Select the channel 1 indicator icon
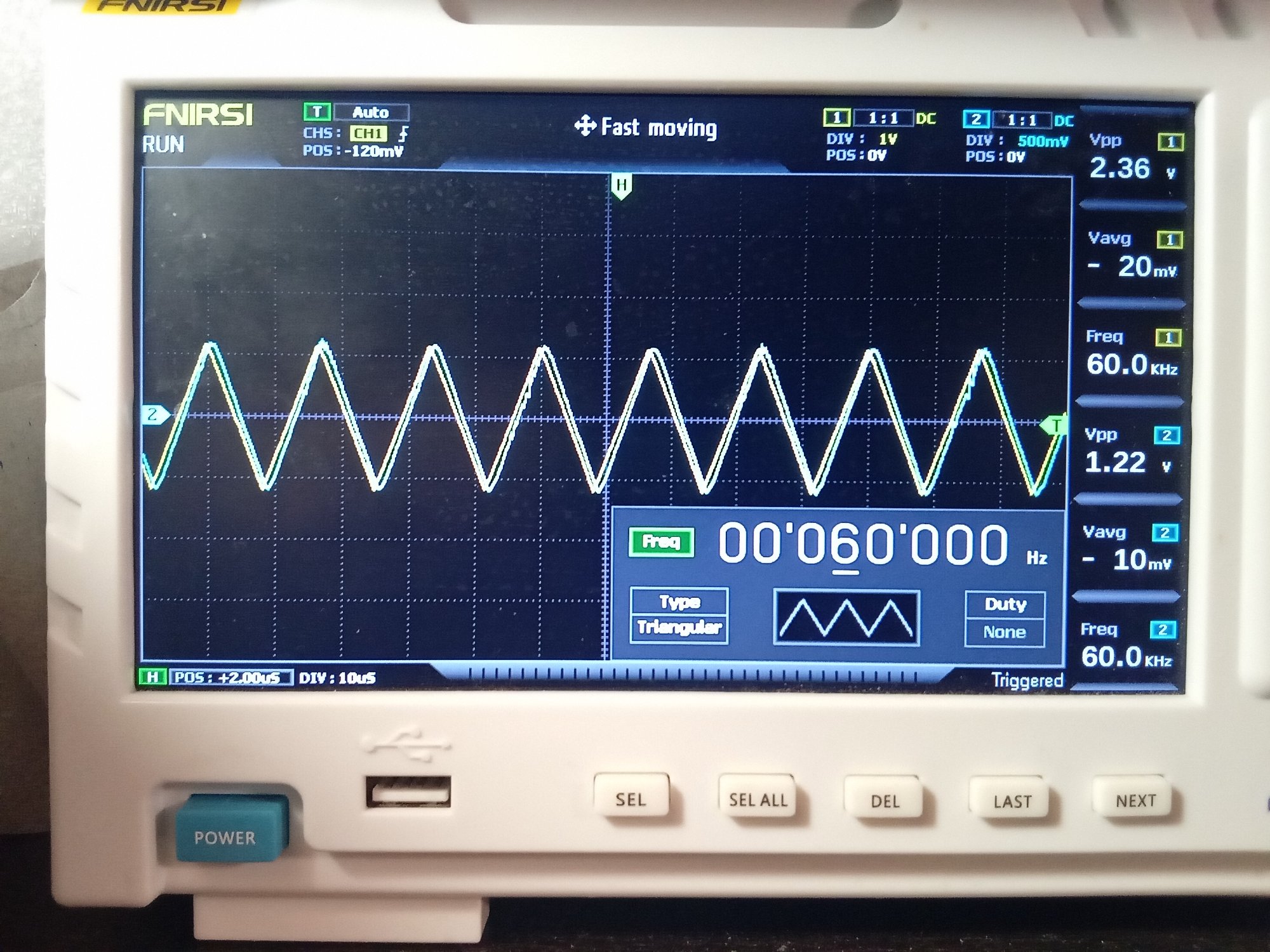This screenshot has width=1270, height=952. tap(836, 118)
